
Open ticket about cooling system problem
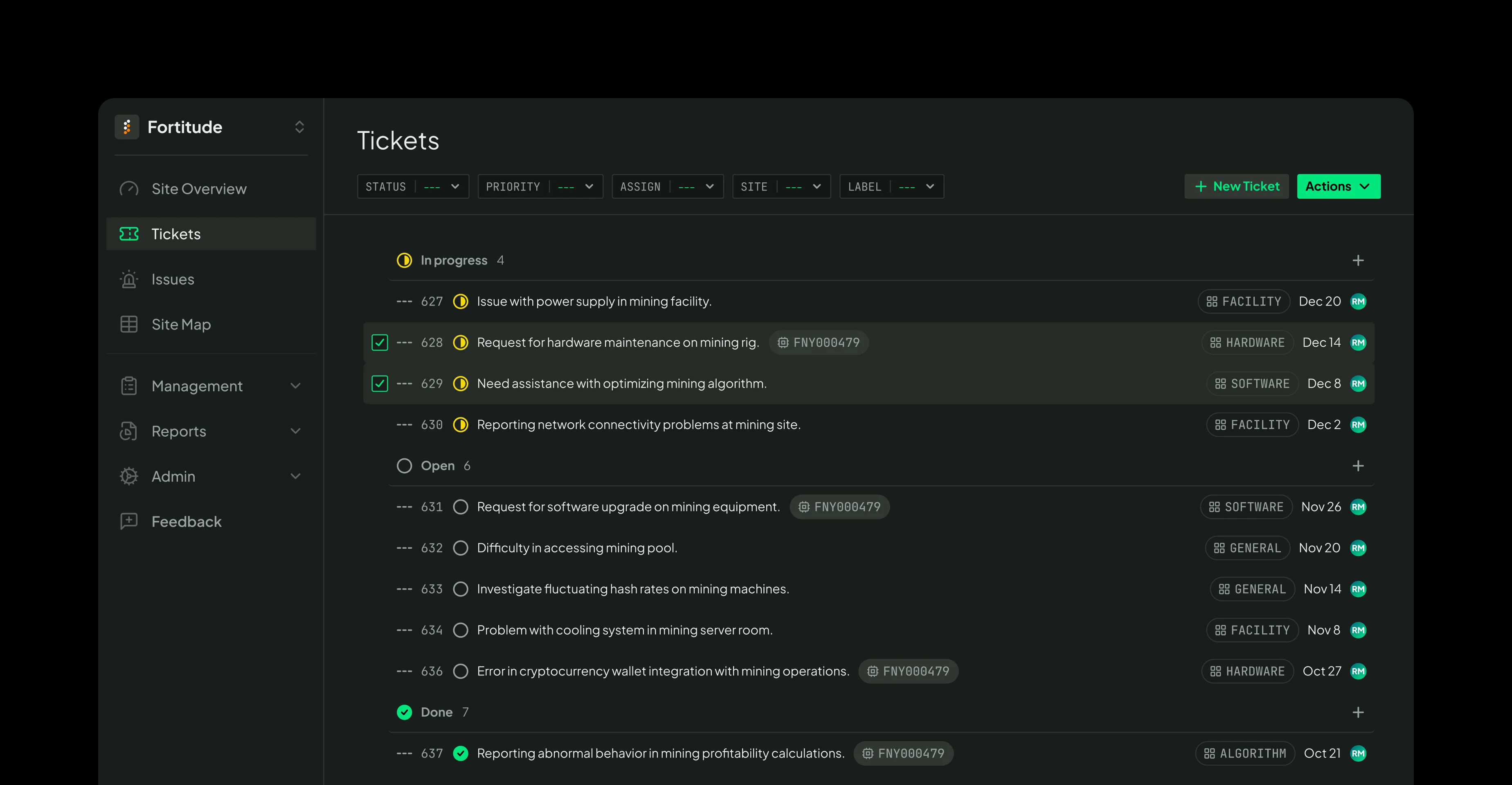[x=625, y=630]
